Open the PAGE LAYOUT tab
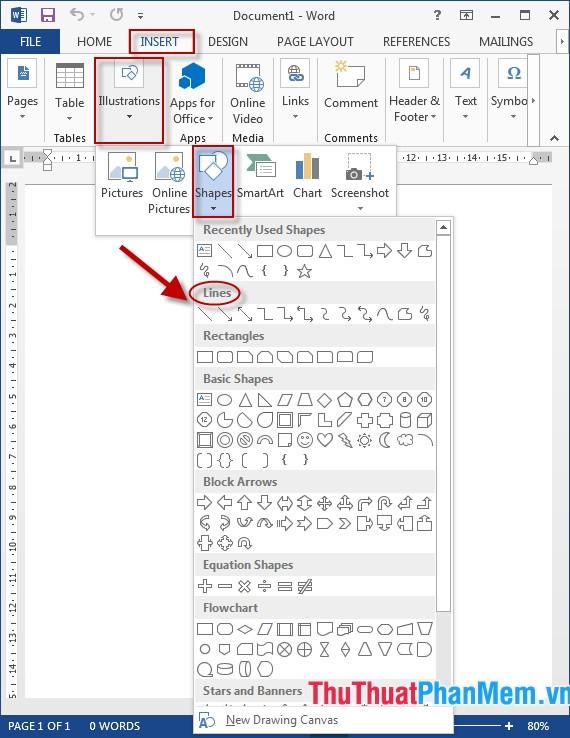 pyautogui.click(x=315, y=41)
